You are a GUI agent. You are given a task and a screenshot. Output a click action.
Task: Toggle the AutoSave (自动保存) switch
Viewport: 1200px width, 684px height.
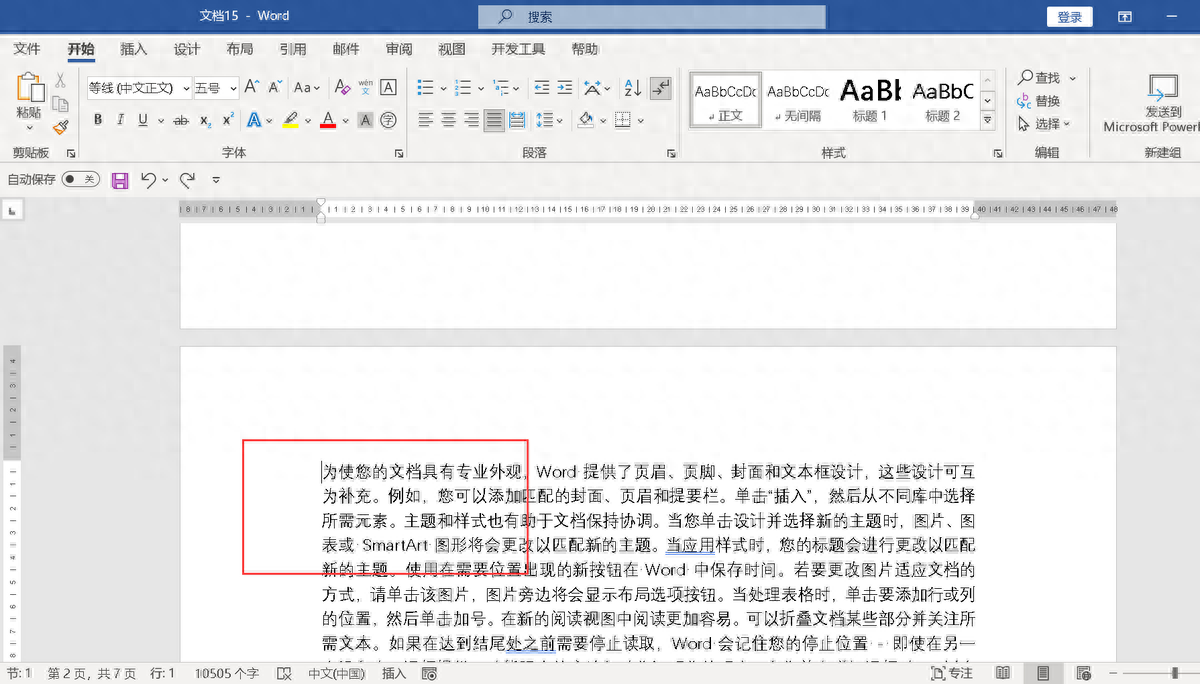click(x=80, y=180)
